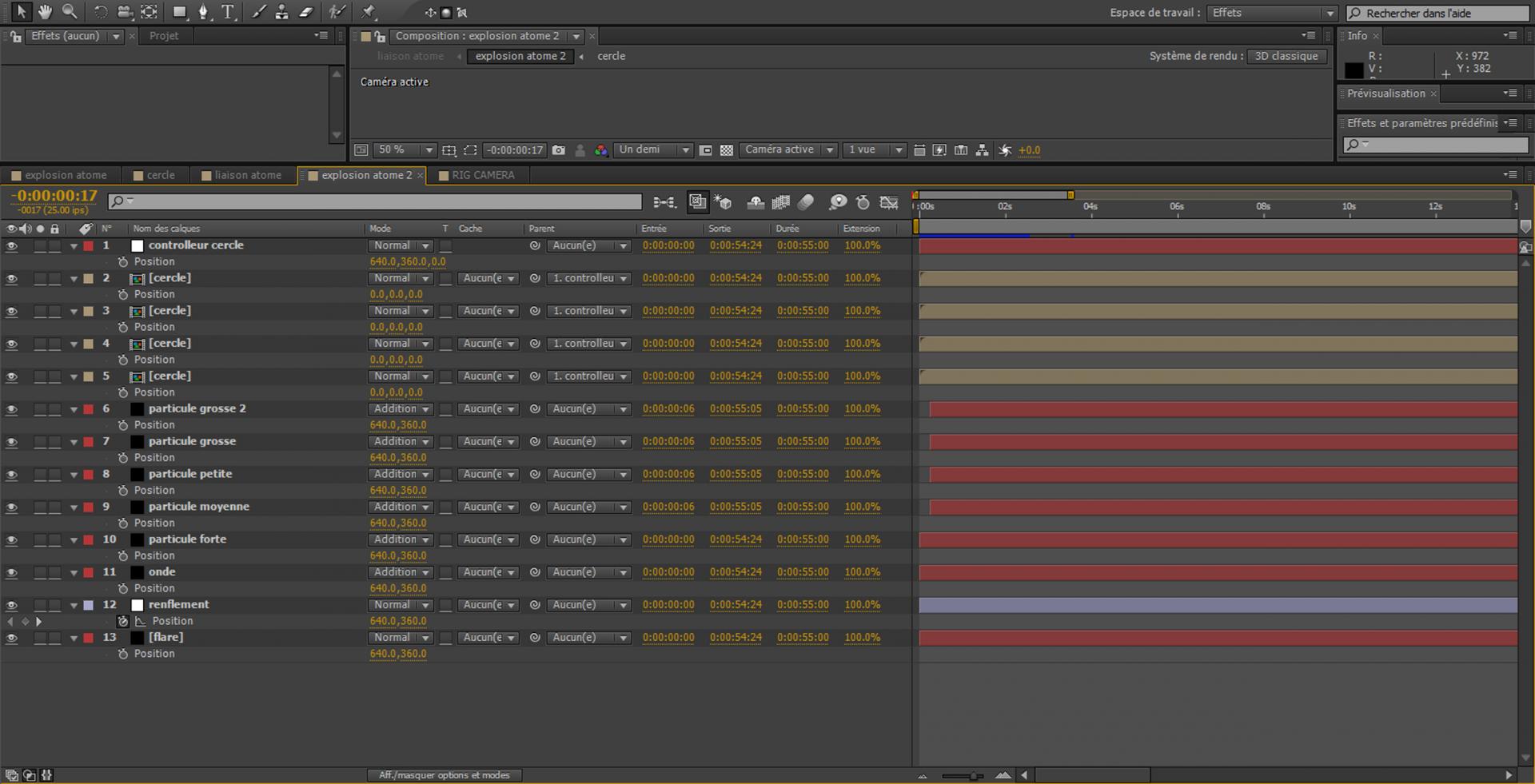Viewport: 1535px width, 784px height.
Task: Toggle visibility of 'particule forte' layer
Action: pyautogui.click(x=11, y=540)
